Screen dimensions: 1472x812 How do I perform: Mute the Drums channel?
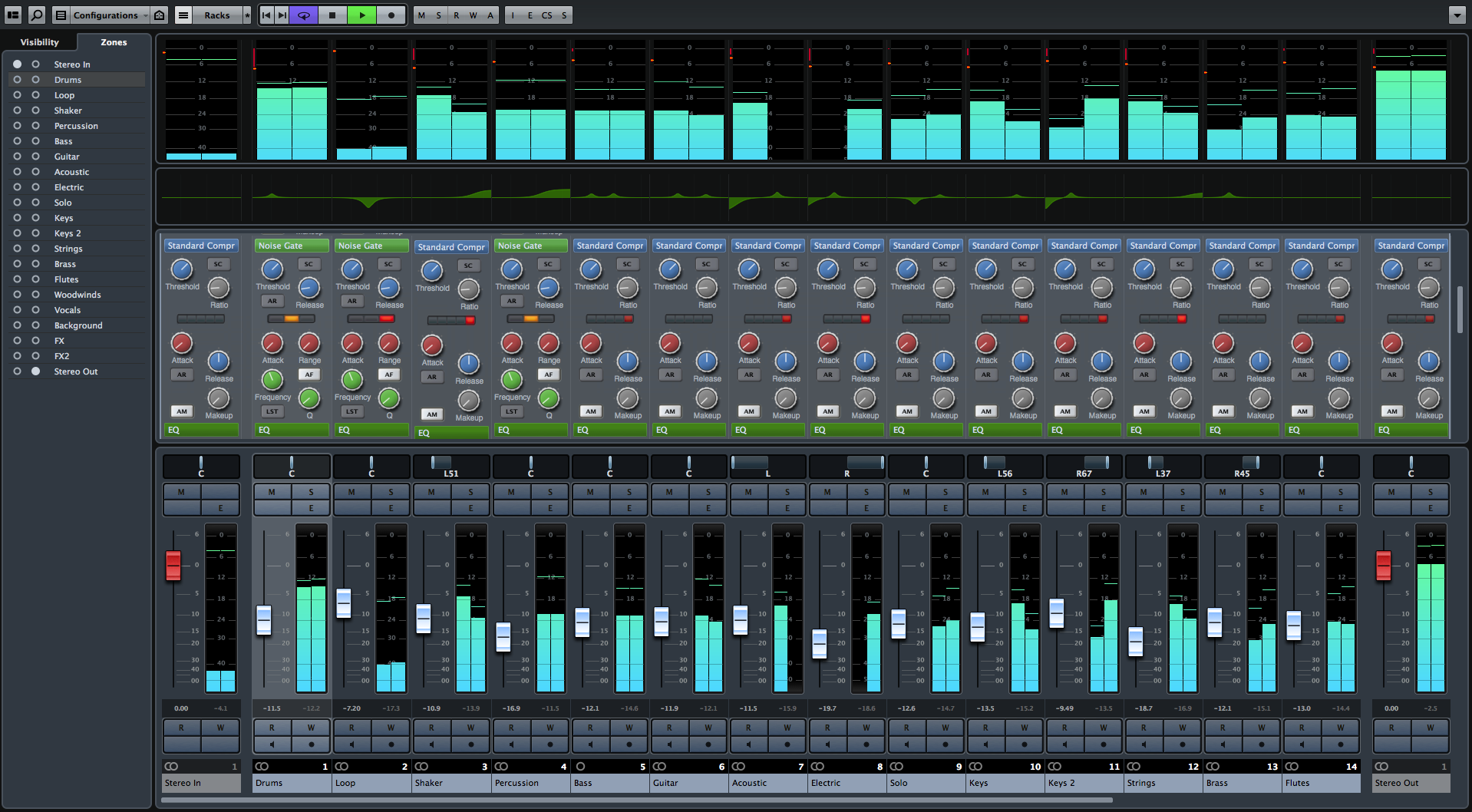click(x=272, y=492)
